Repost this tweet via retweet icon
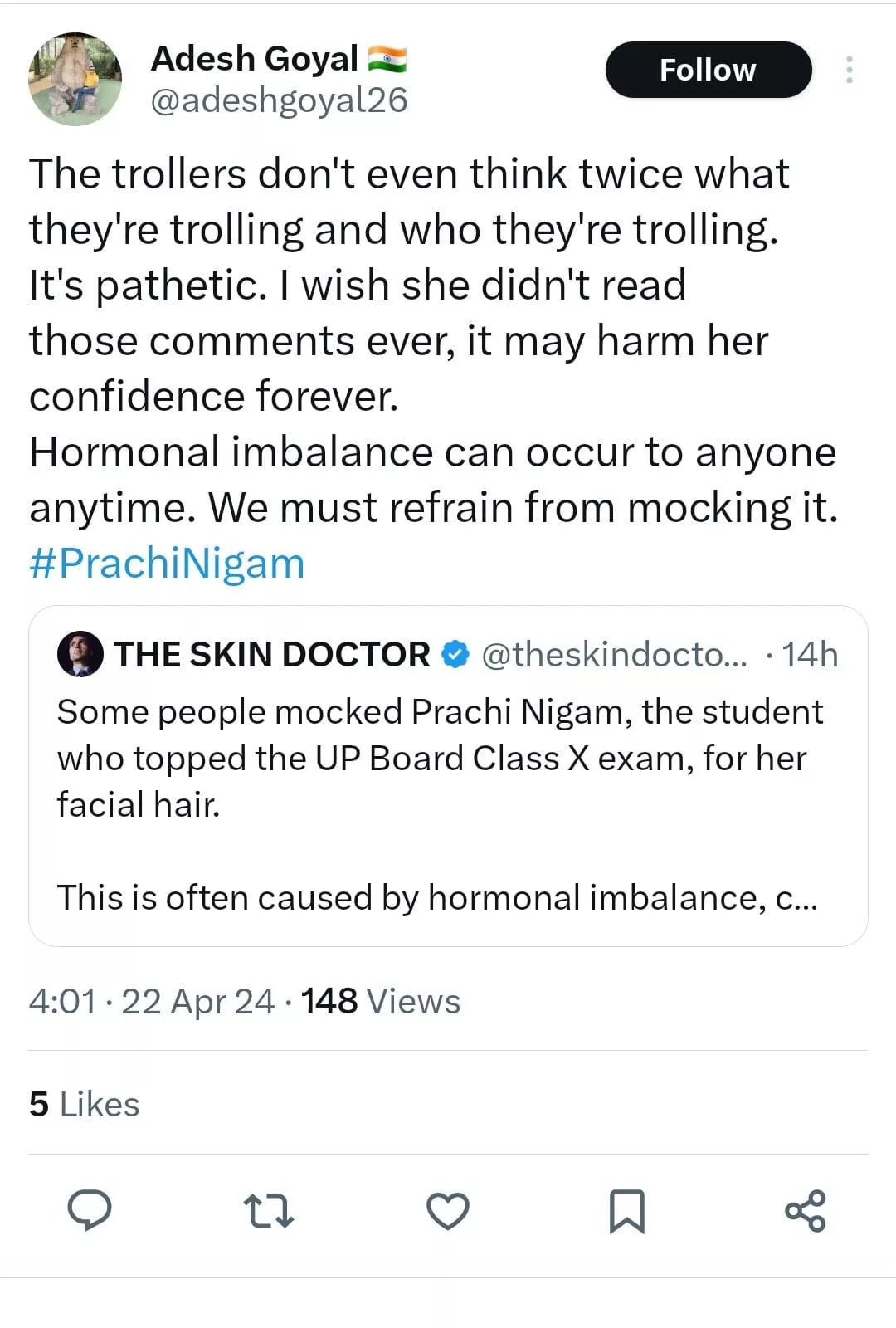896x1328 pixels. pos(269,1210)
